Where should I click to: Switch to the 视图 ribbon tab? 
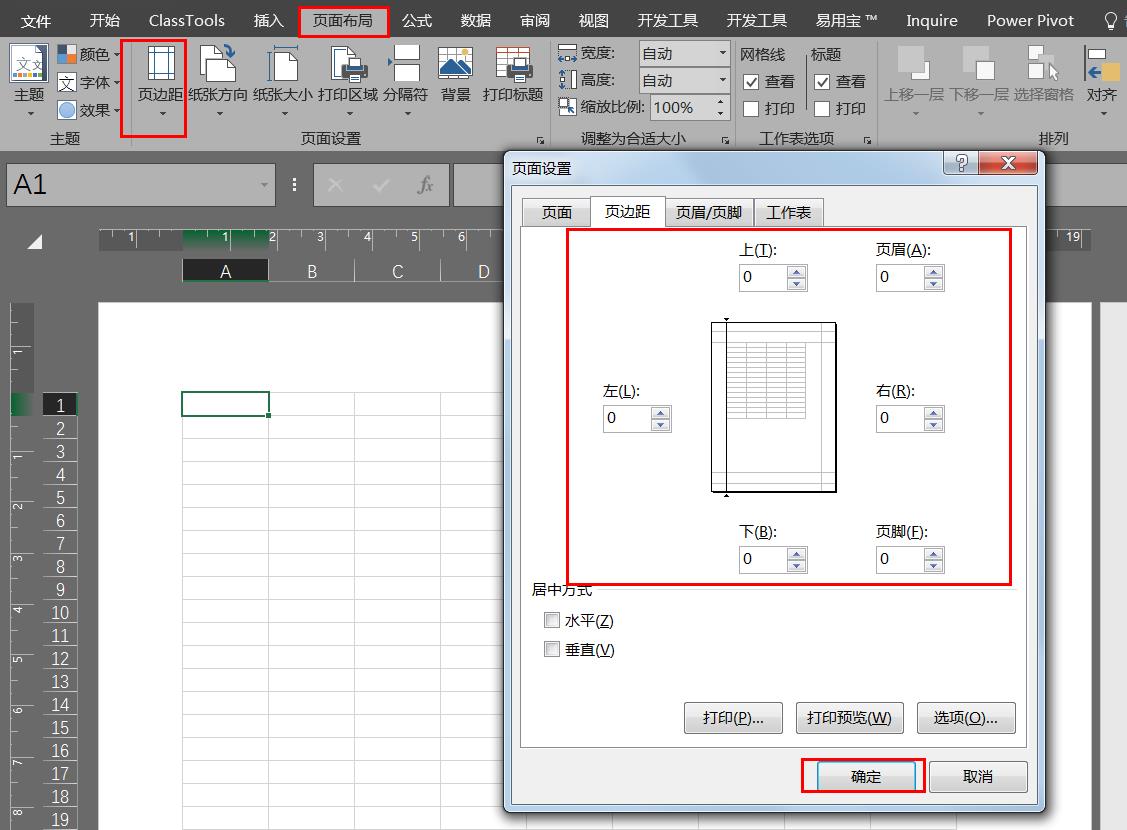[x=593, y=19]
